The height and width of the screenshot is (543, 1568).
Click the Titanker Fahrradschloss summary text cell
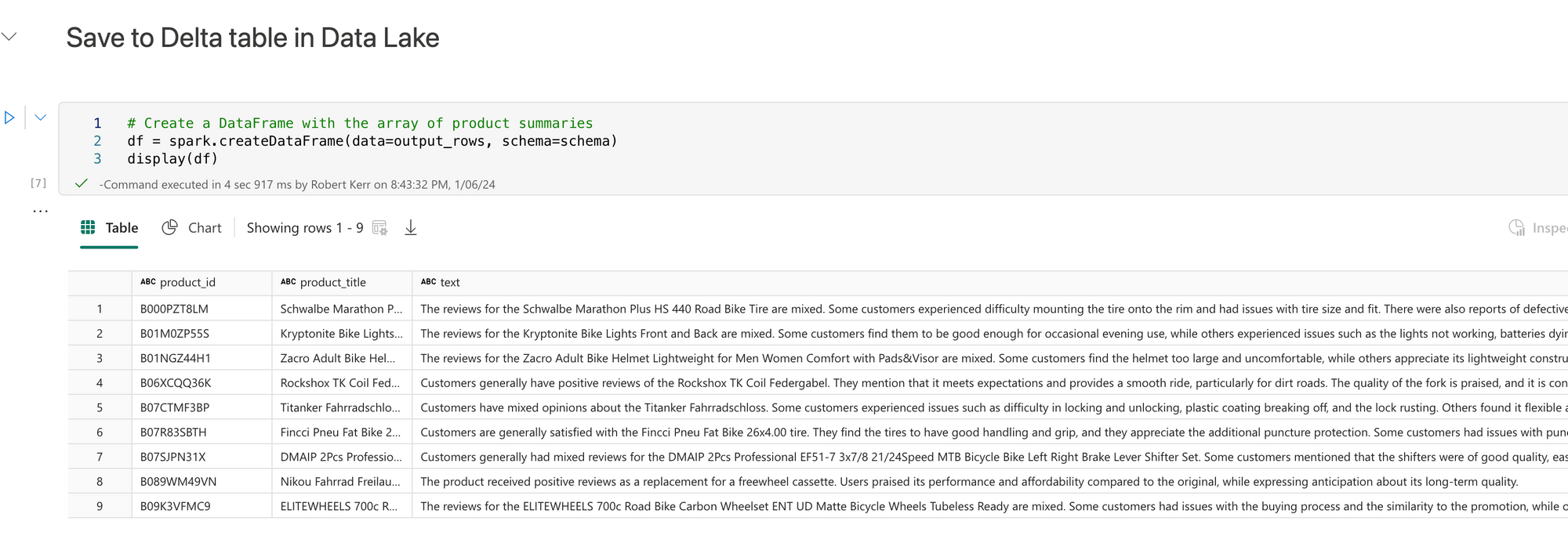click(941, 408)
